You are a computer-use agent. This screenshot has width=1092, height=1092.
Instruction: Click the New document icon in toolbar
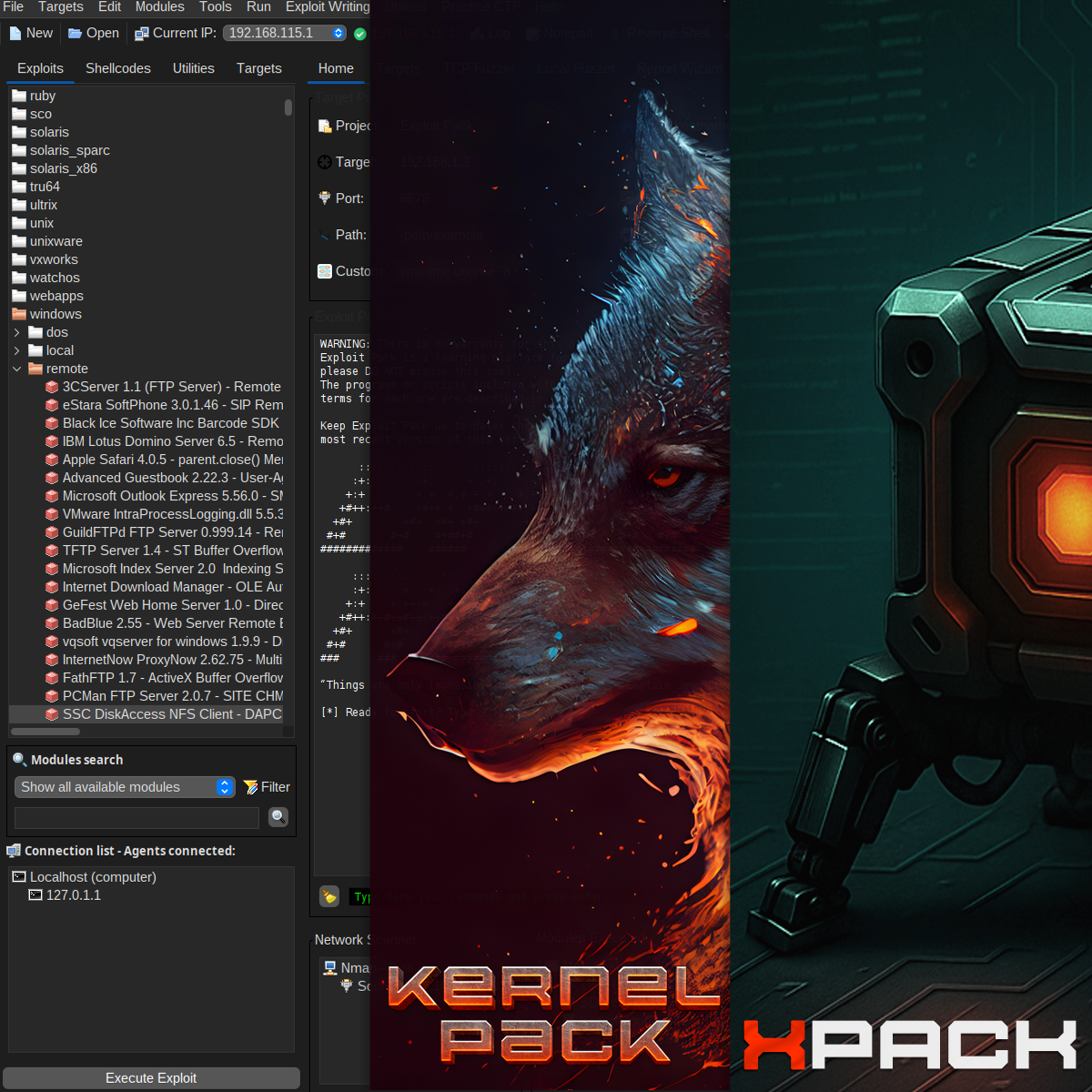(x=15, y=34)
